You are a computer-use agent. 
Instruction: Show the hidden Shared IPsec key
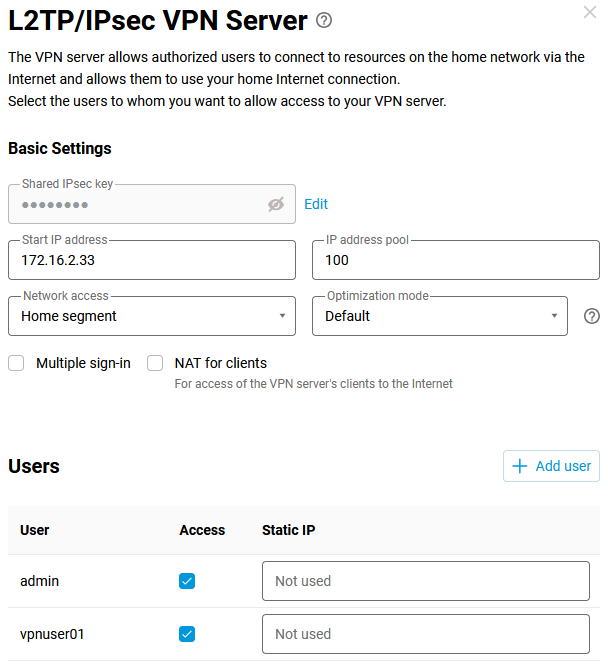[276, 204]
